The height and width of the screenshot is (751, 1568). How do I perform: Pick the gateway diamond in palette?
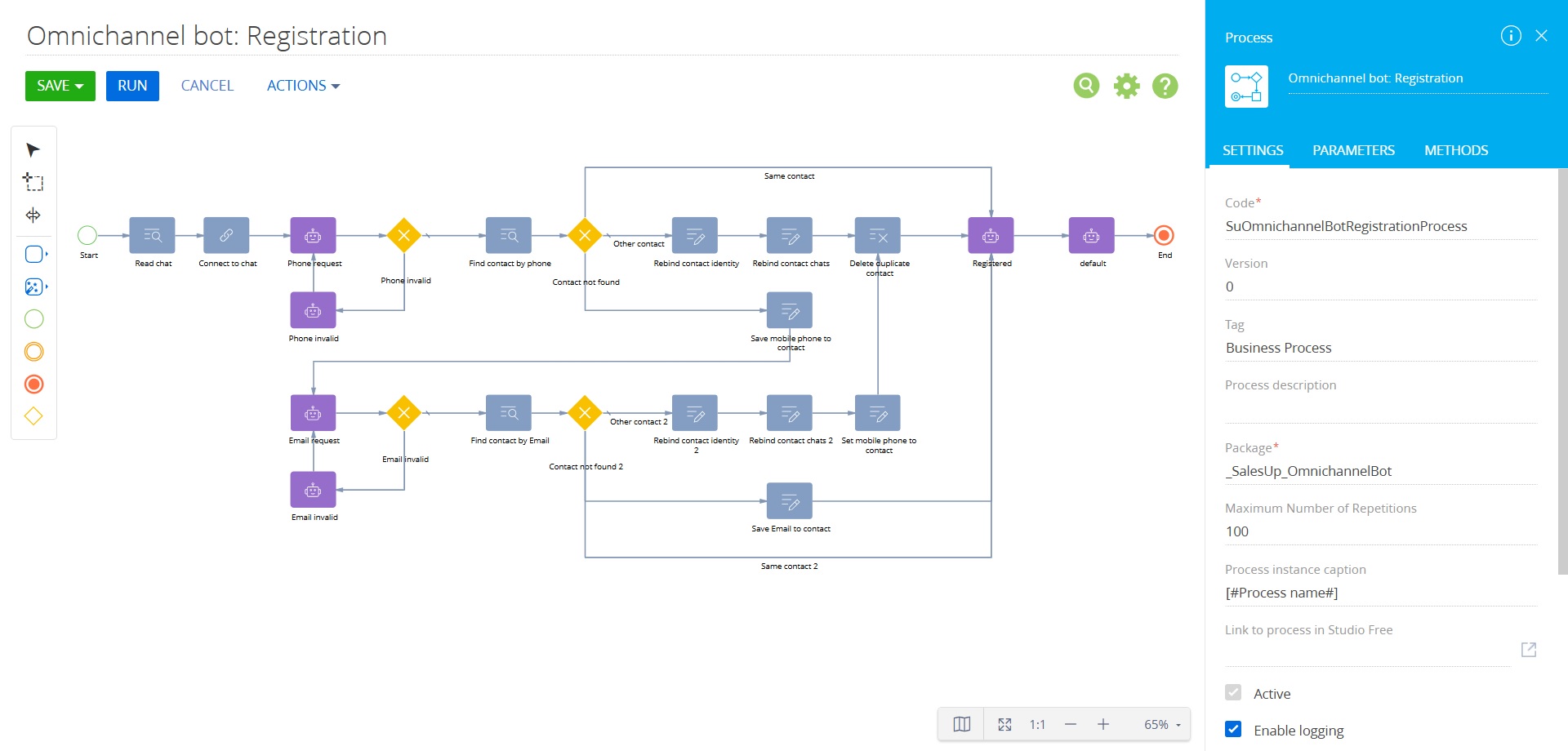pos(33,416)
